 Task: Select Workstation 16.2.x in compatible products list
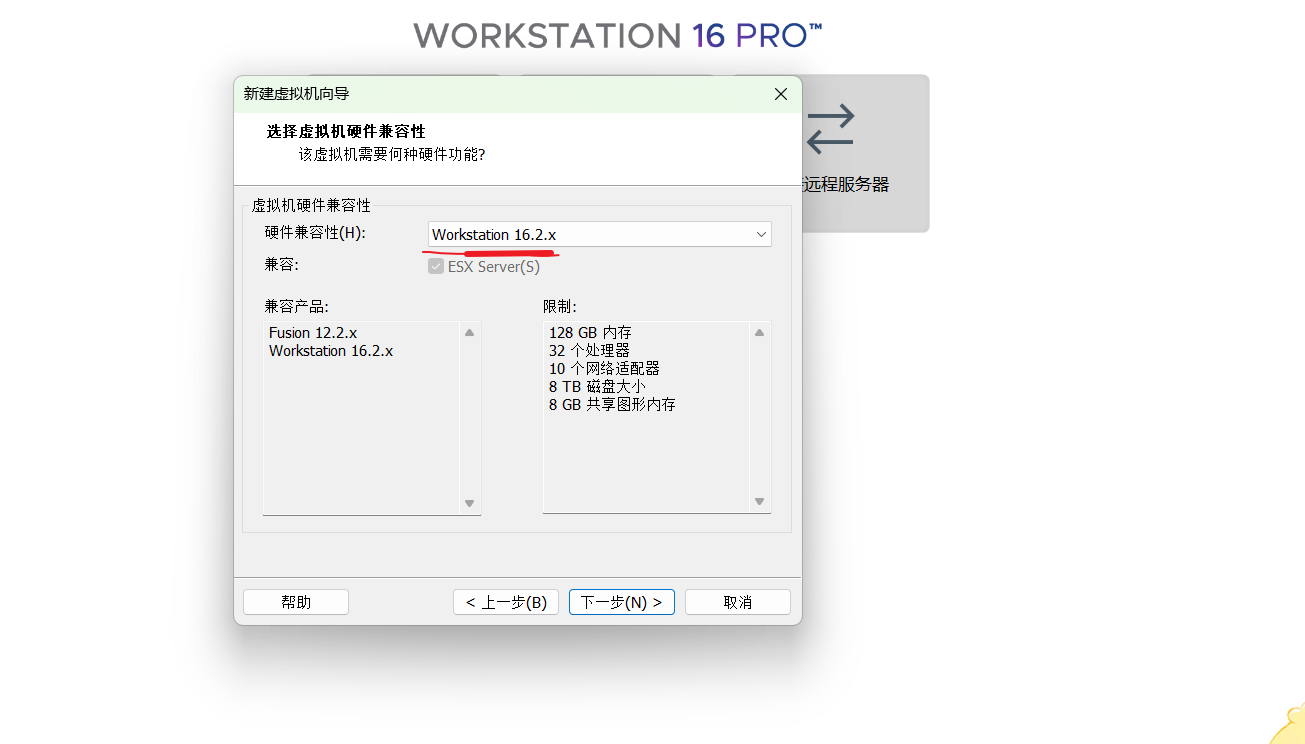(x=331, y=351)
